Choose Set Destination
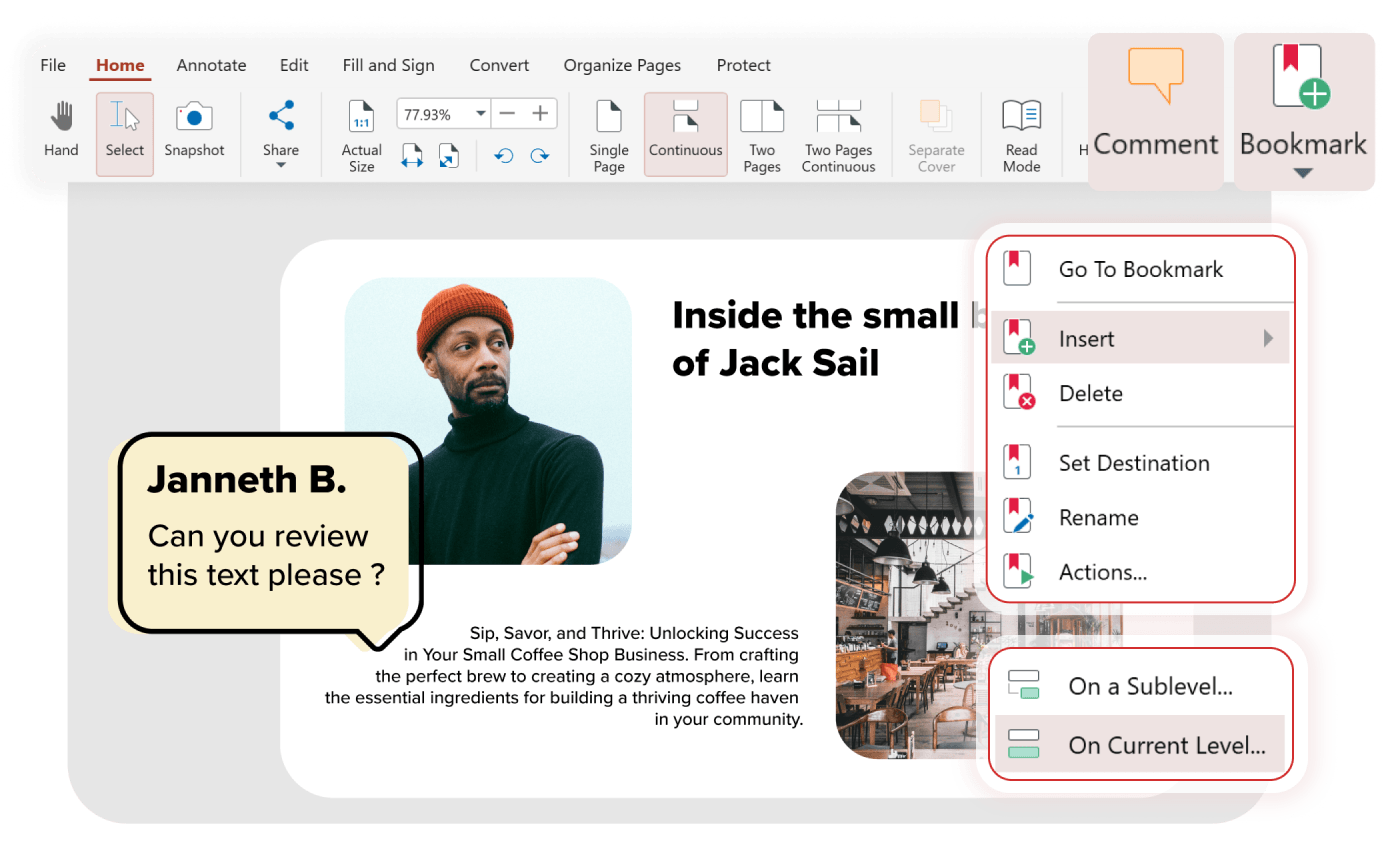 point(1141,463)
